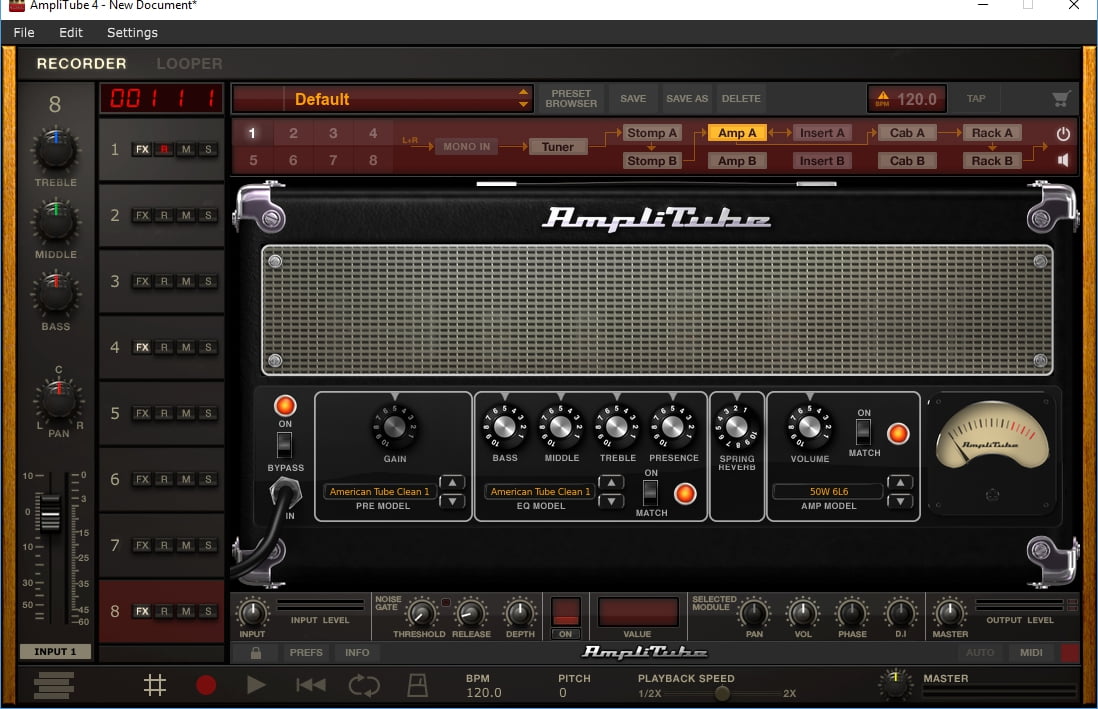Screen dimensions: 1098x709
Task: Click the record button in the transport bar
Action: pyautogui.click(x=207, y=684)
